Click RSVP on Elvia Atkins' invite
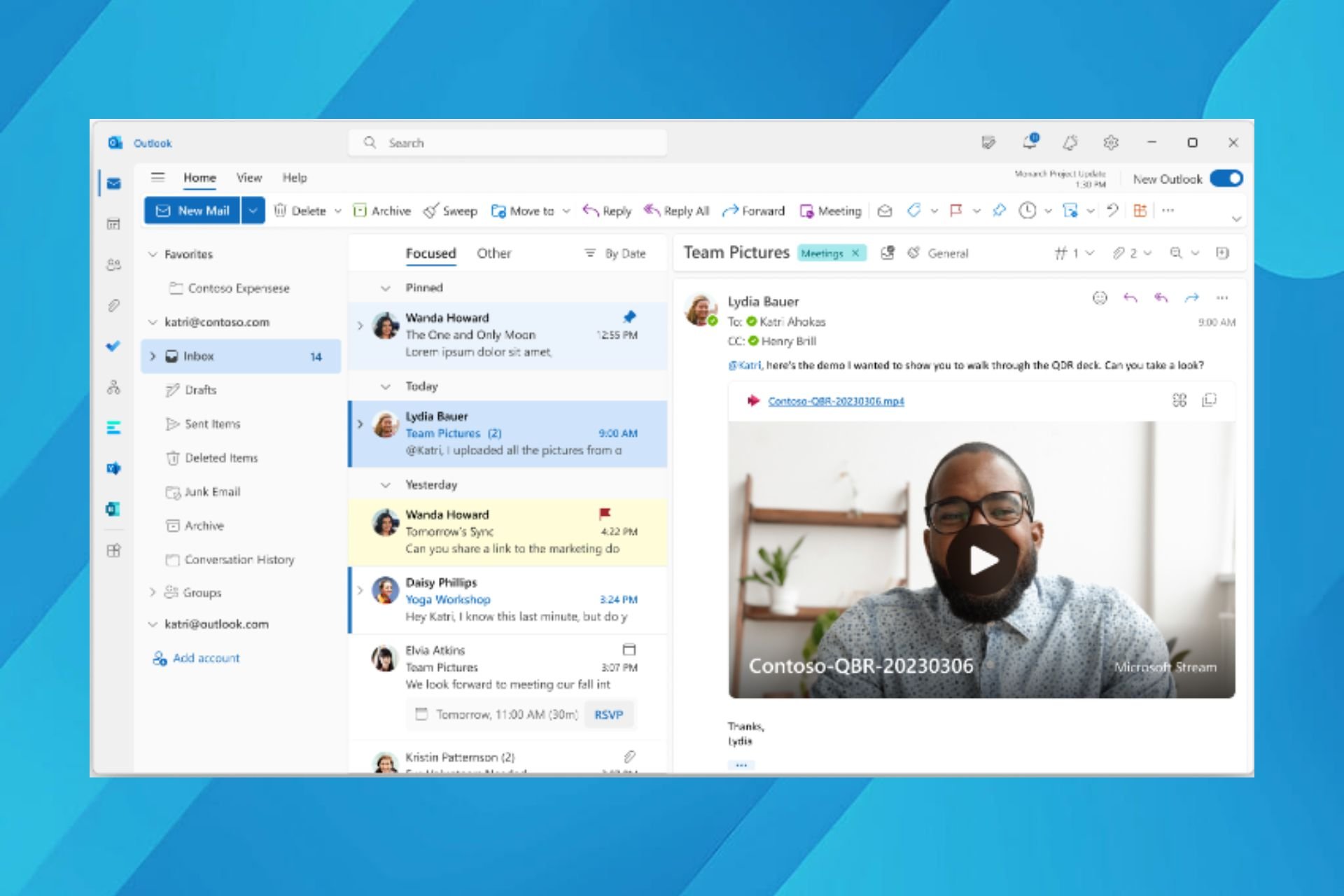Viewport: 1344px width, 896px height. point(608,715)
